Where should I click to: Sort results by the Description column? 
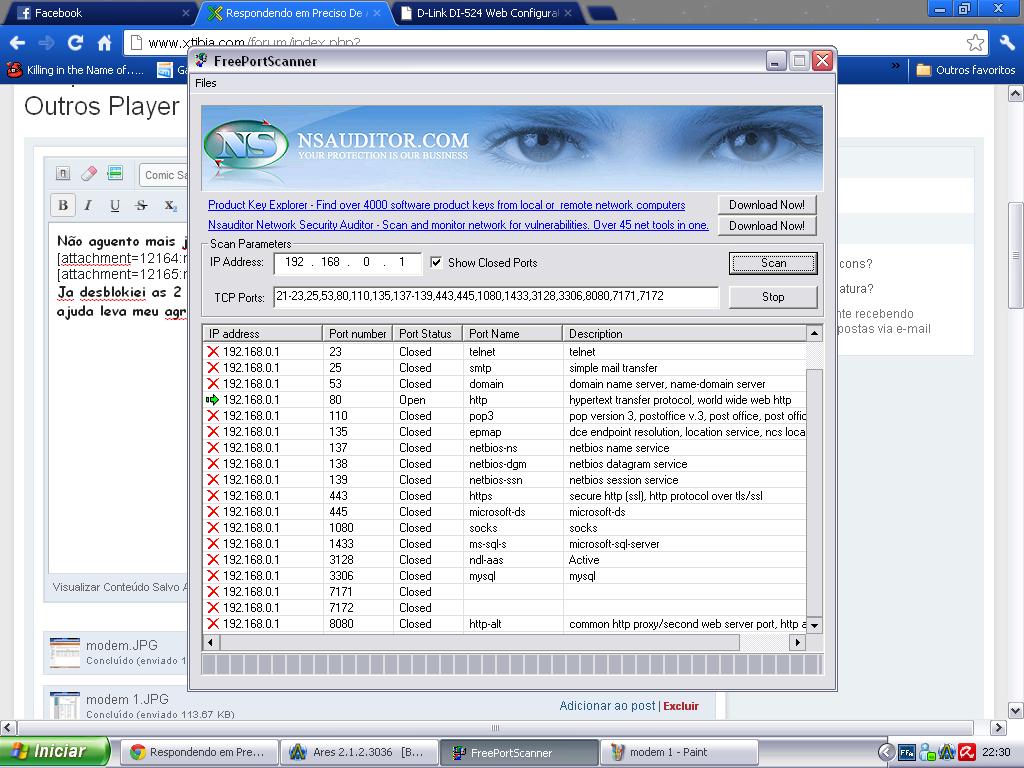[685, 334]
